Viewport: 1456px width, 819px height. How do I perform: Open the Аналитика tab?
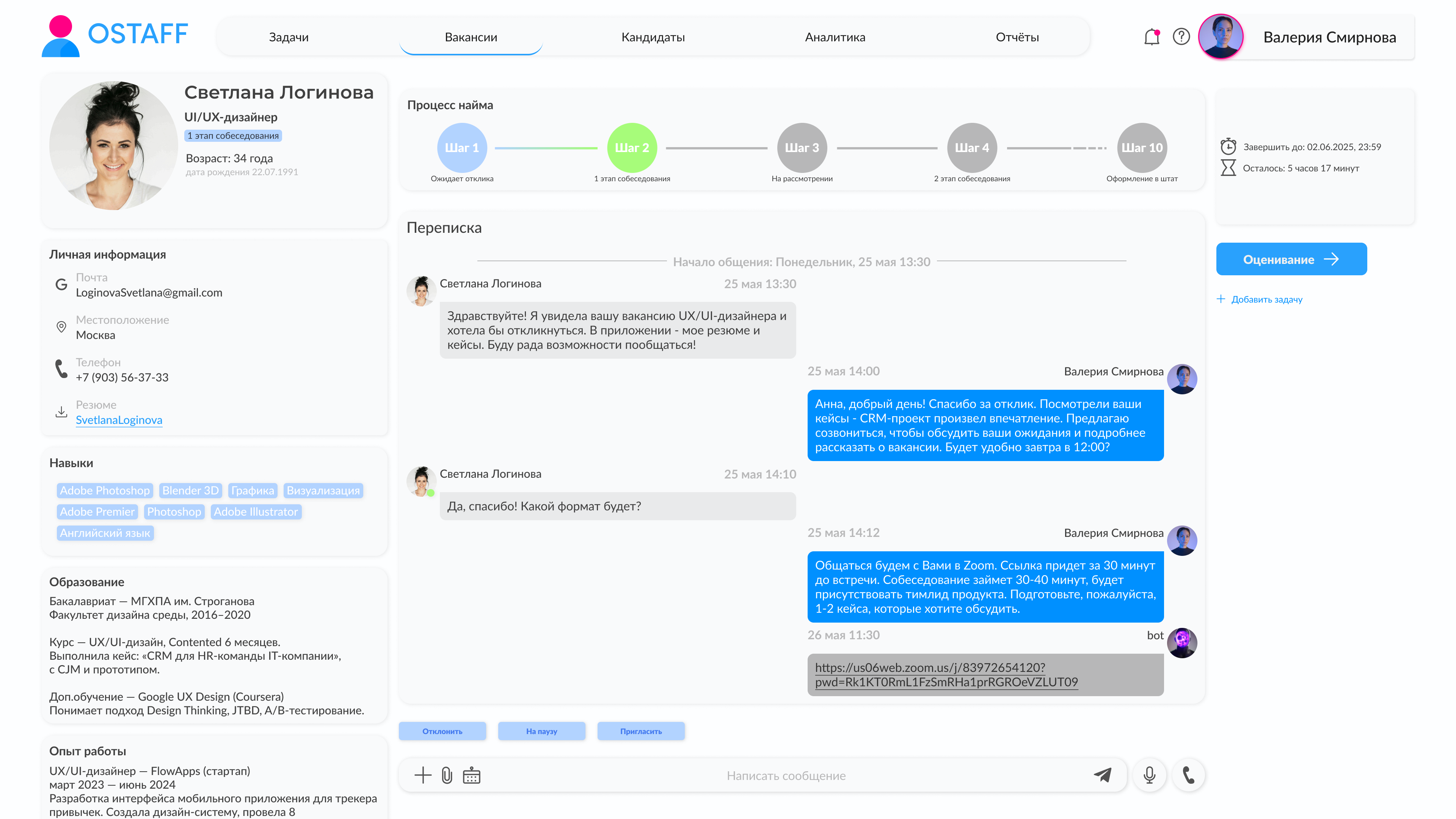click(x=835, y=37)
